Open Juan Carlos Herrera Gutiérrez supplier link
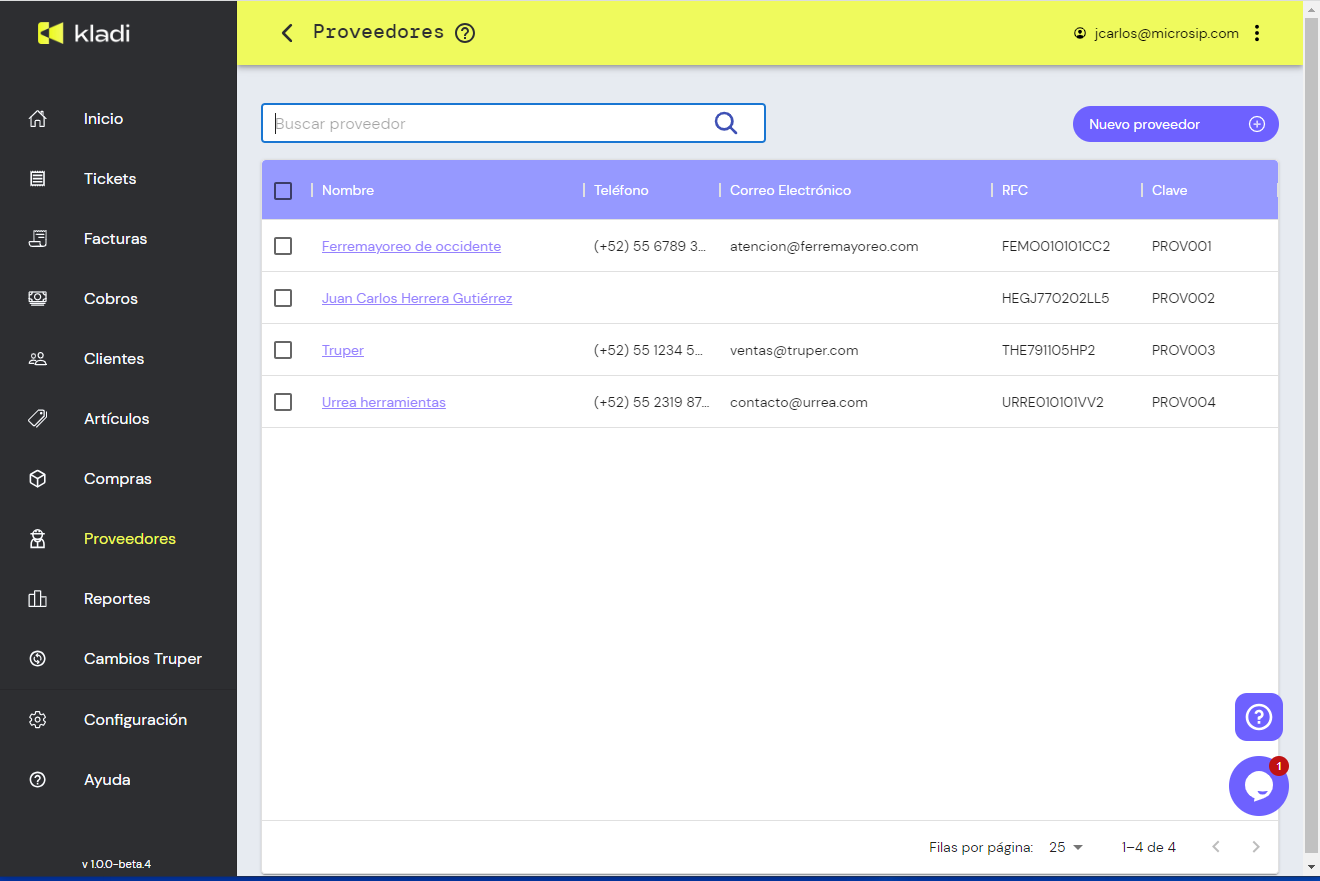This screenshot has width=1320, height=881. pos(417,298)
